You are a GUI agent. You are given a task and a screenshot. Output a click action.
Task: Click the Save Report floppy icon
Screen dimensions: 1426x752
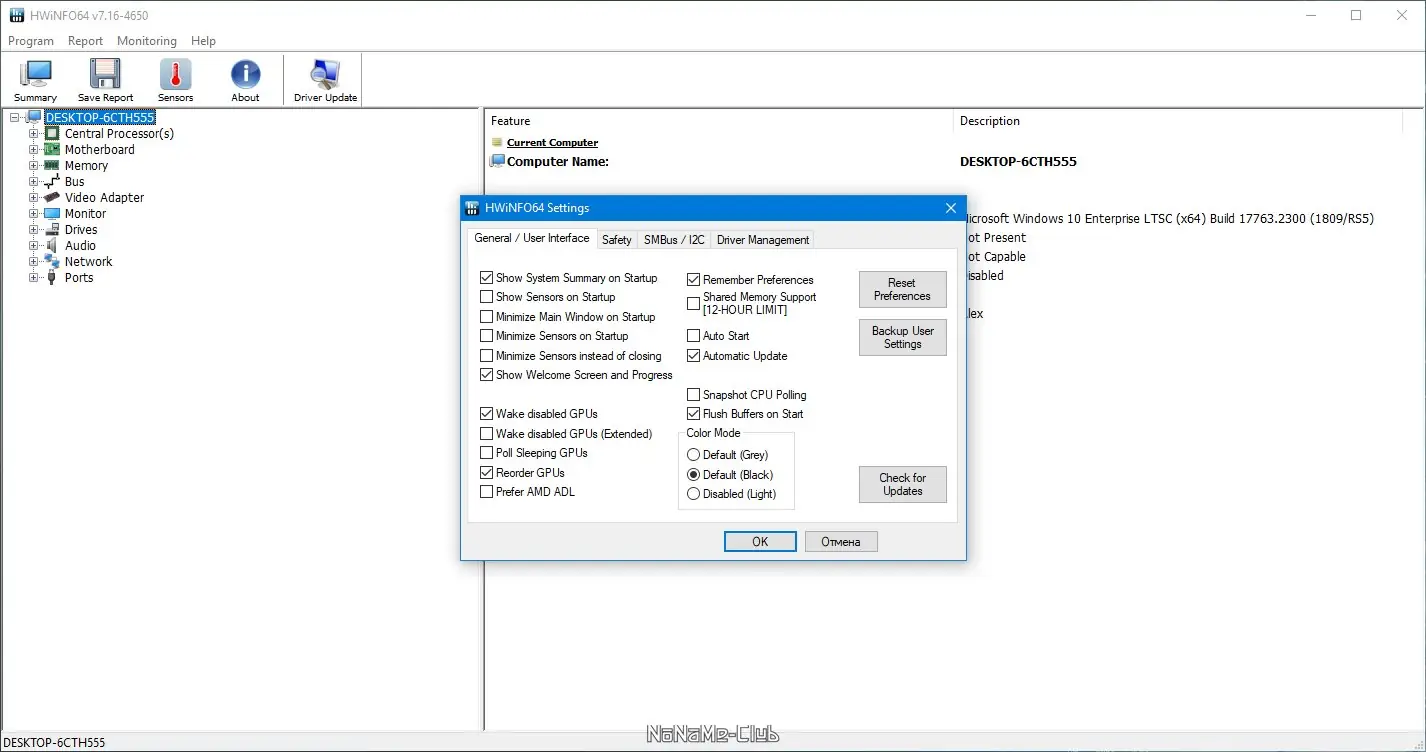tap(105, 74)
